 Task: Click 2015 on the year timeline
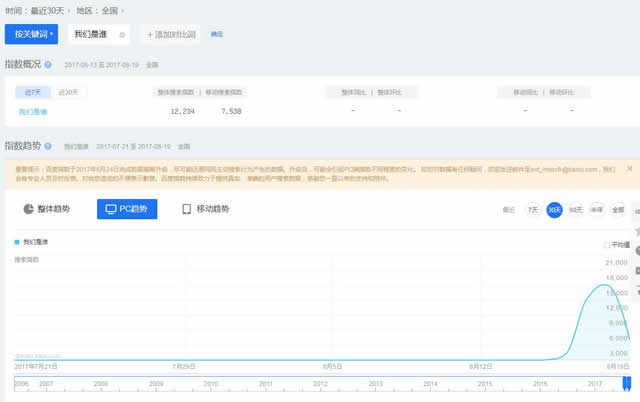[485, 384]
